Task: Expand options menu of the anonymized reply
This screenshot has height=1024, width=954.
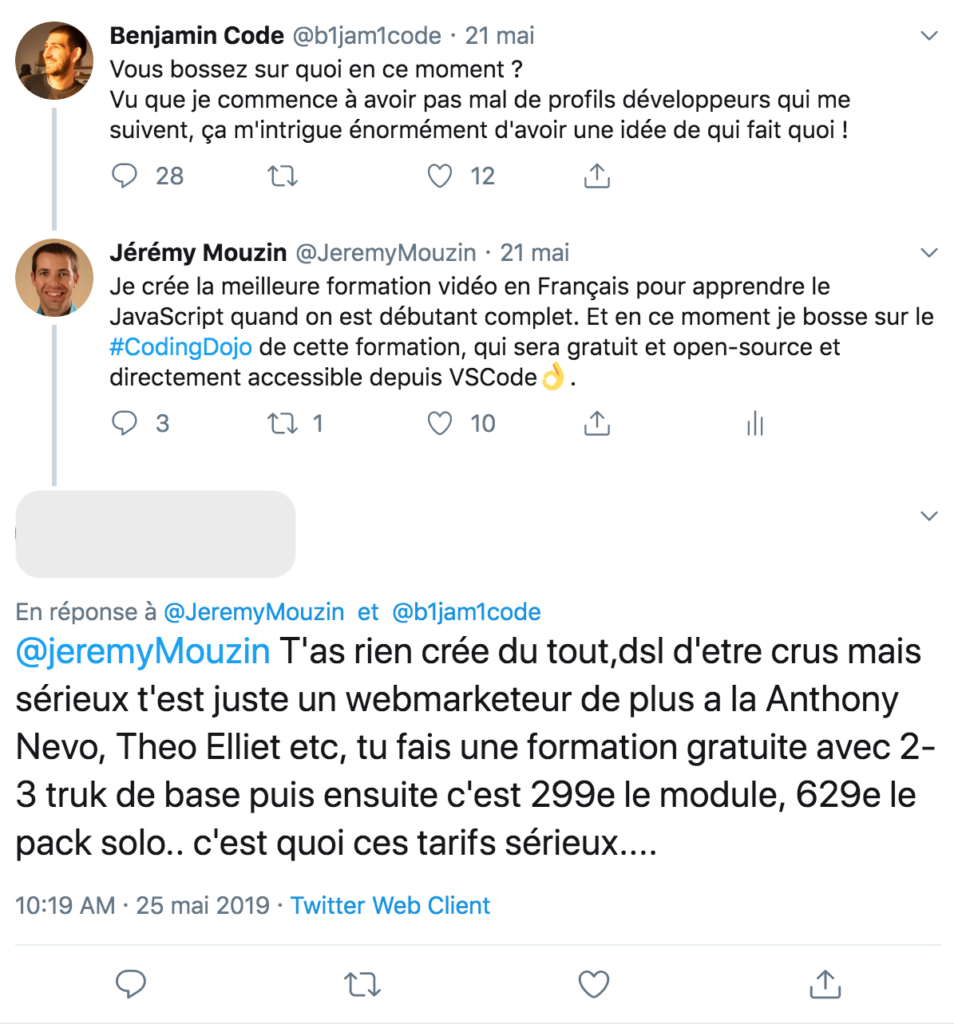Action: click(929, 516)
